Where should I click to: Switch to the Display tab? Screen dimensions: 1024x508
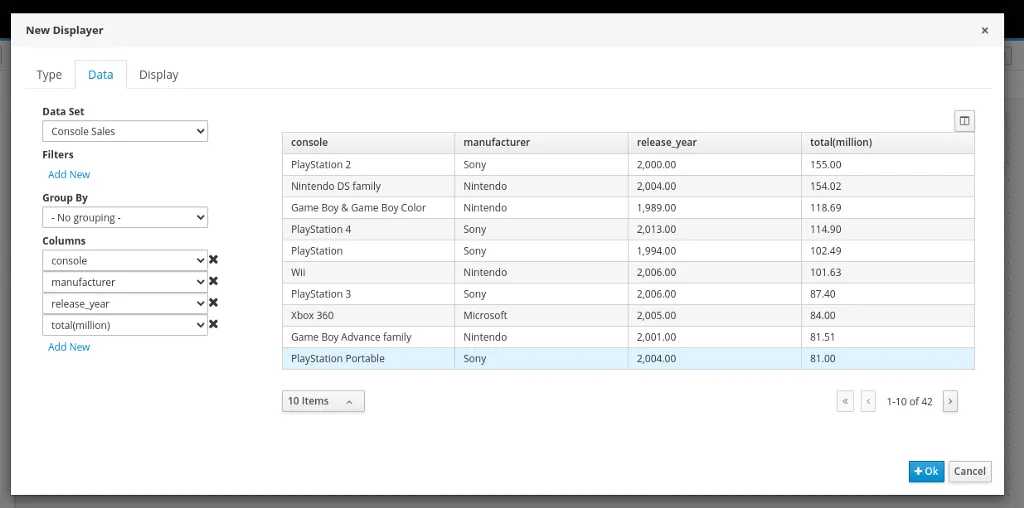point(159,74)
